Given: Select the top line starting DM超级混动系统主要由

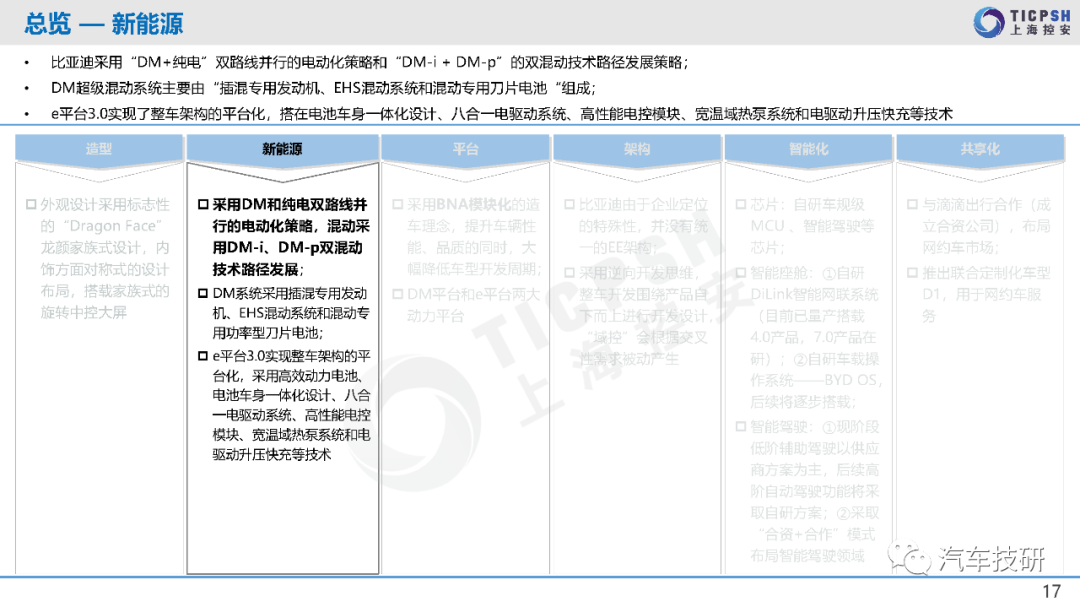Looking at the screenshot, I should click(x=324, y=88).
